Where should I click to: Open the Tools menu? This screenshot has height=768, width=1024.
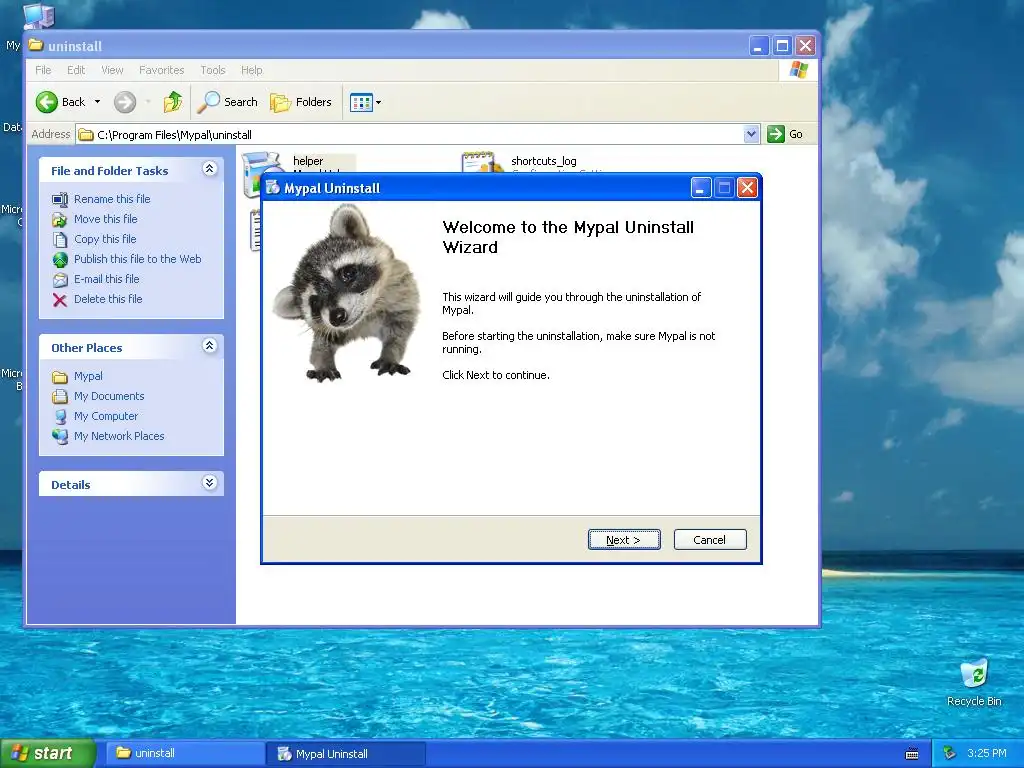click(213, 70)
